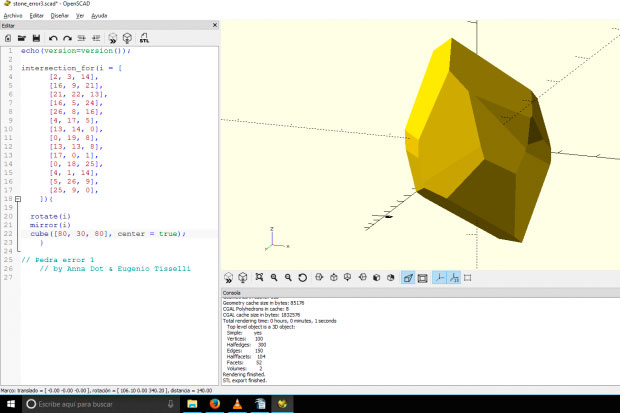Toggle show axes button
The image size is (620, 413).
point(438,277)
